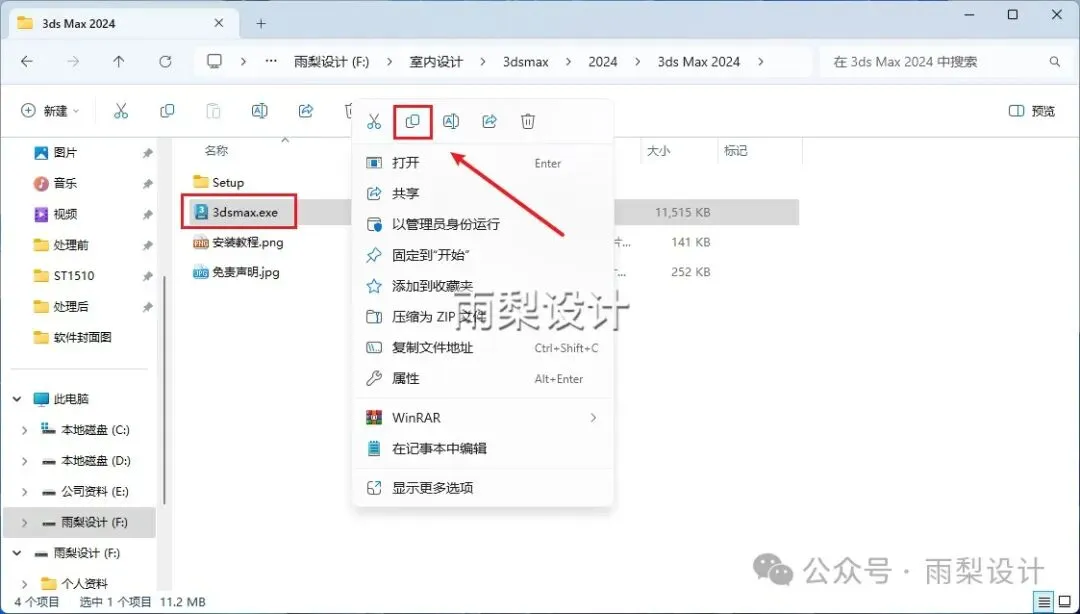The image size is (1080, 614).
Task: Click 显示更多选项 menu entry
Action: click(483, 488)
